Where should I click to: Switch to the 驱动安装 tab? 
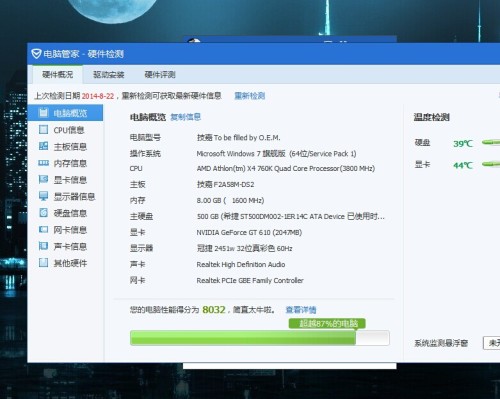(x=109, y=74)
